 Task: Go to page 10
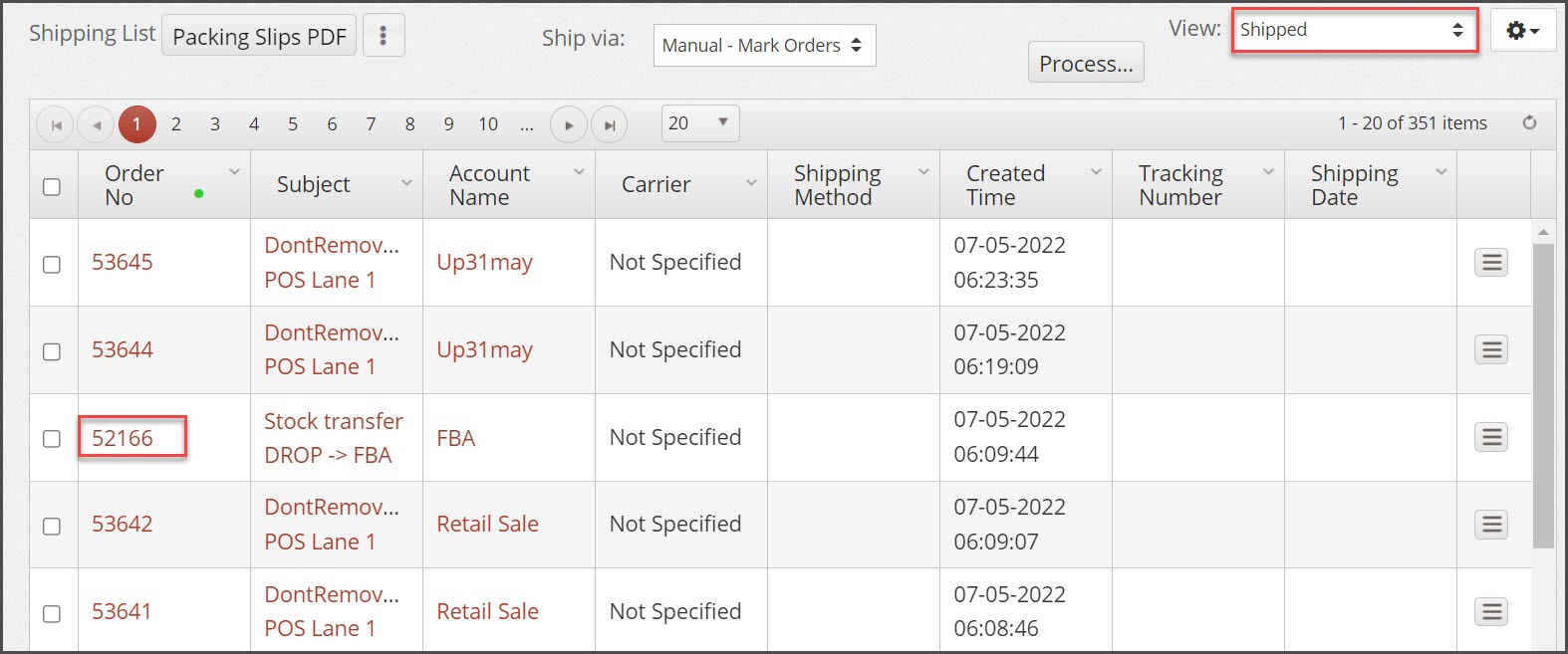click(488, 124)
